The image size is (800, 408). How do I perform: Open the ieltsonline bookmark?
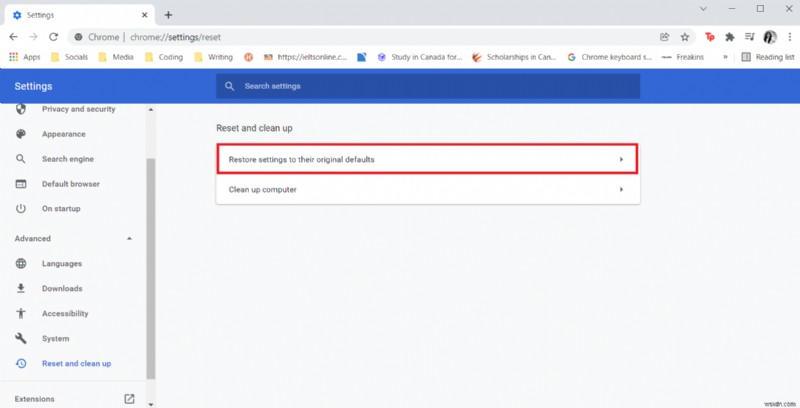click(x=305, y=57)
